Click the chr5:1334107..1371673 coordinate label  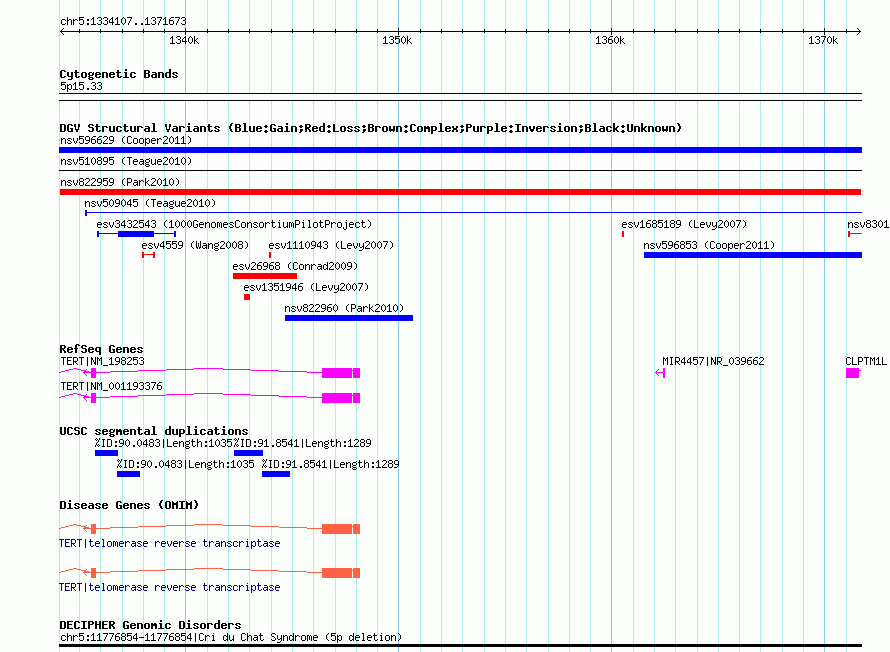tap(123, 21)
